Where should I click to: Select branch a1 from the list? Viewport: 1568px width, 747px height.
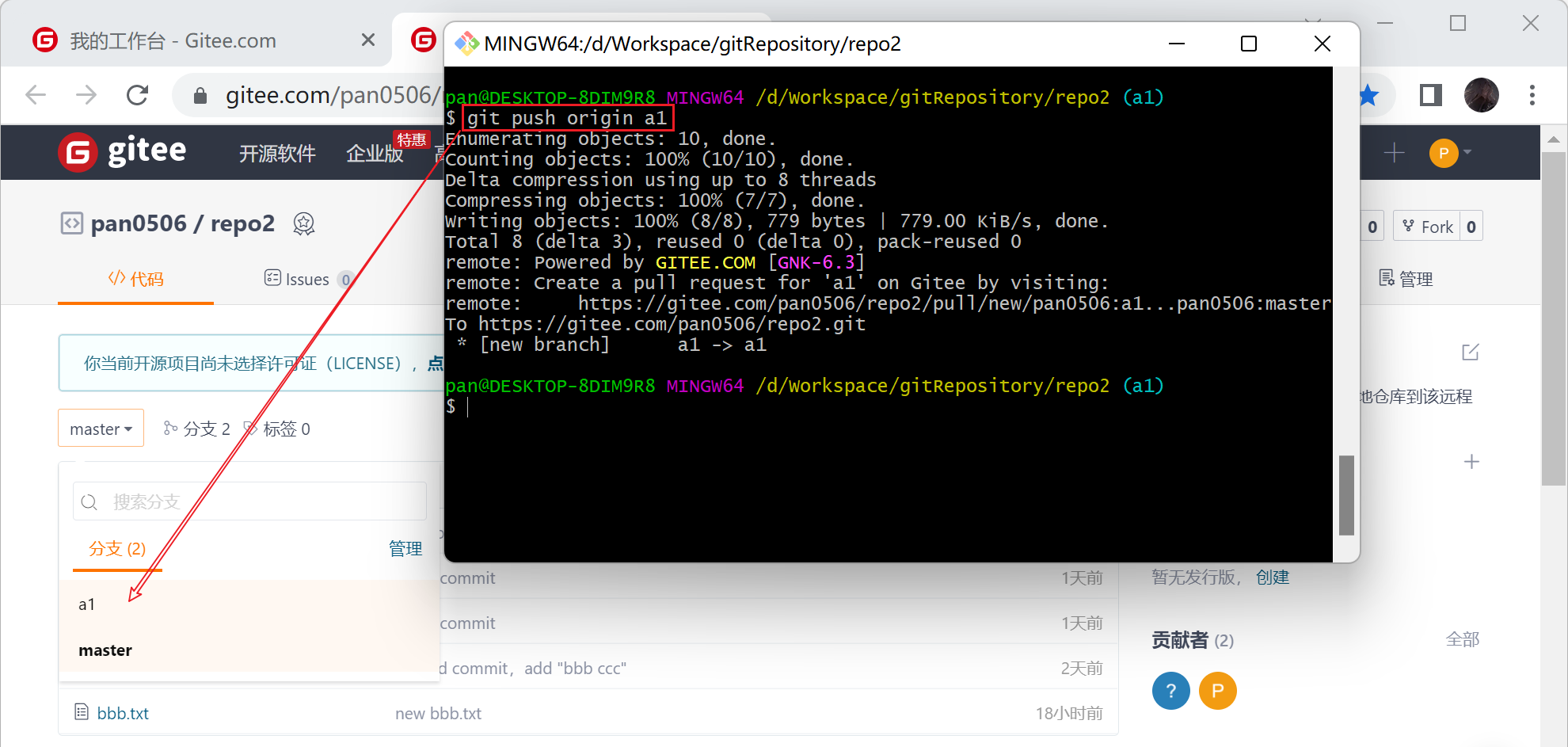[87, 604]
